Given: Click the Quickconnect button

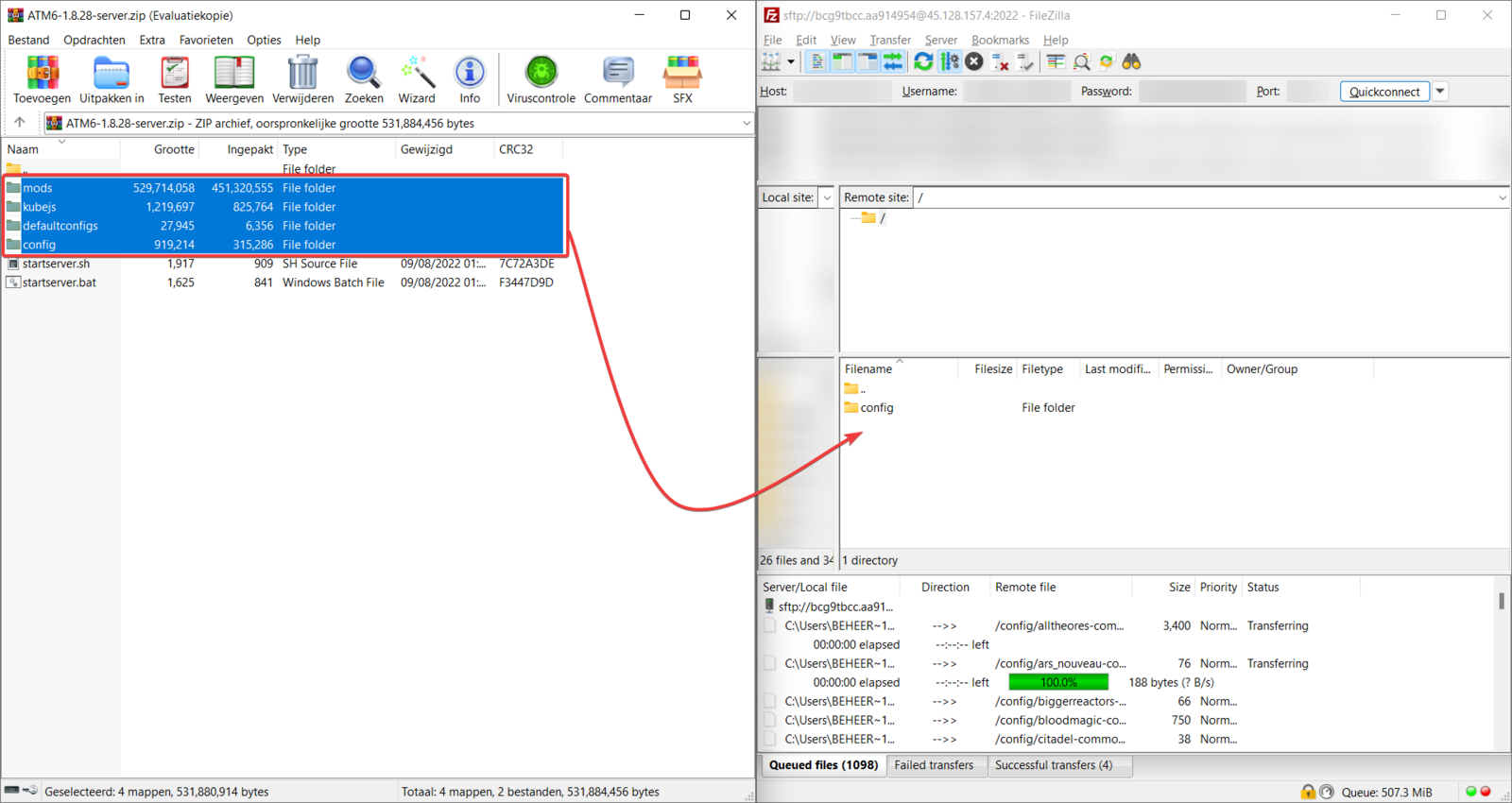Looking at the screenshot, I should click(x=1384, y=92).
